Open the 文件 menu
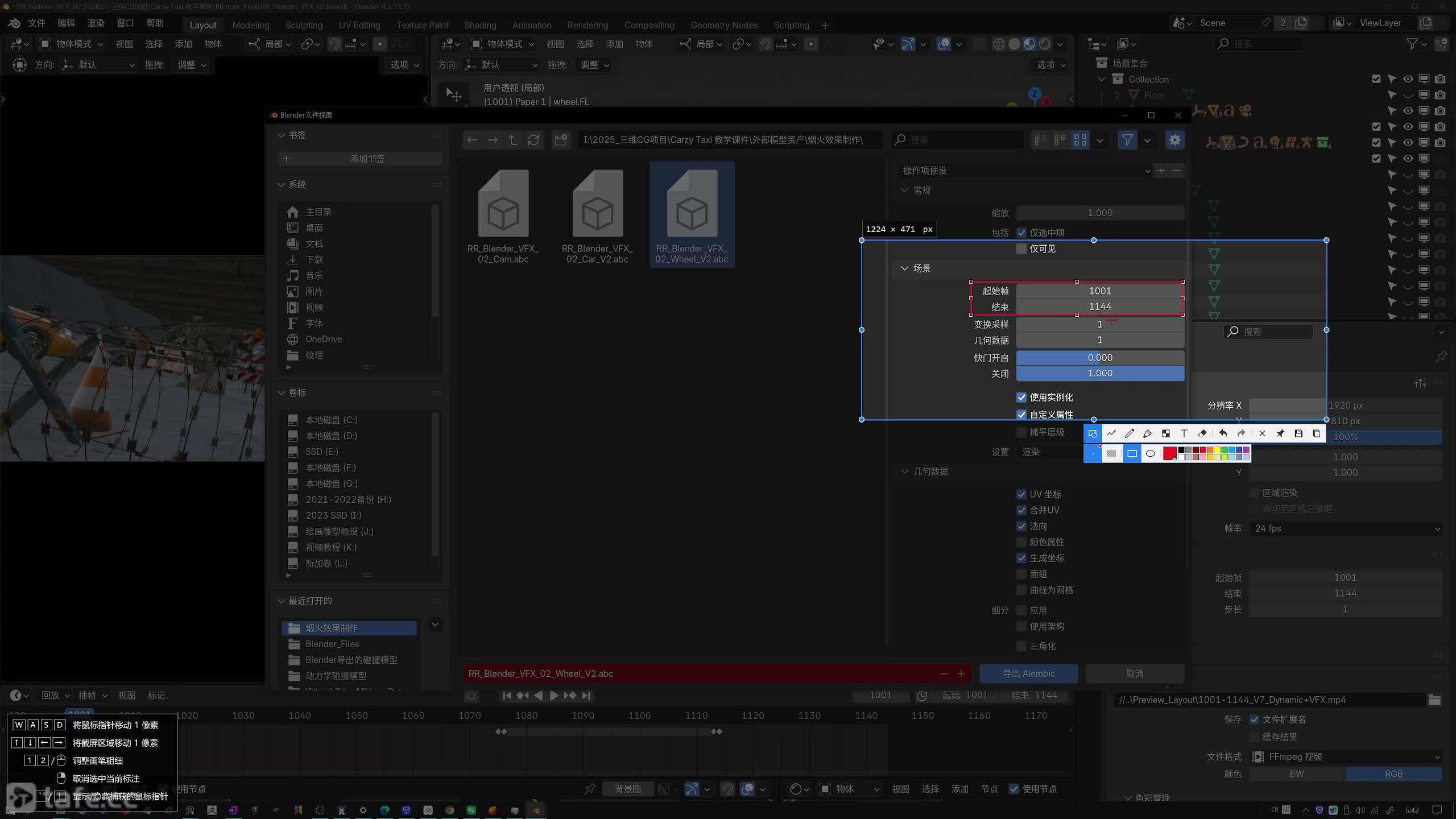The width and height of the screenshot is (1456, 819). [x=36, y=23]
